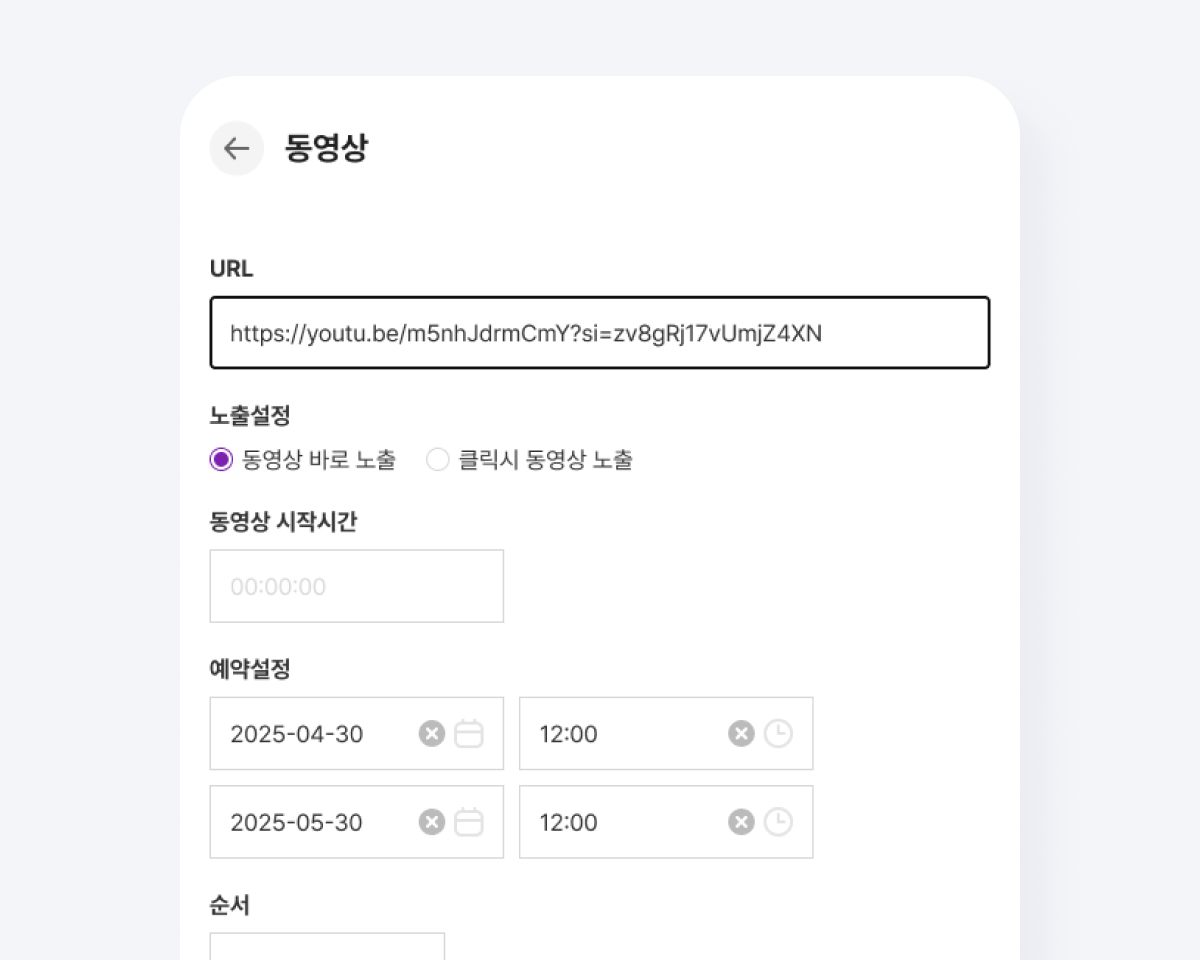Click the 12:00 text in first 예약설정 row
This screenshot has width=1200, height=960.
pos(569,734)
